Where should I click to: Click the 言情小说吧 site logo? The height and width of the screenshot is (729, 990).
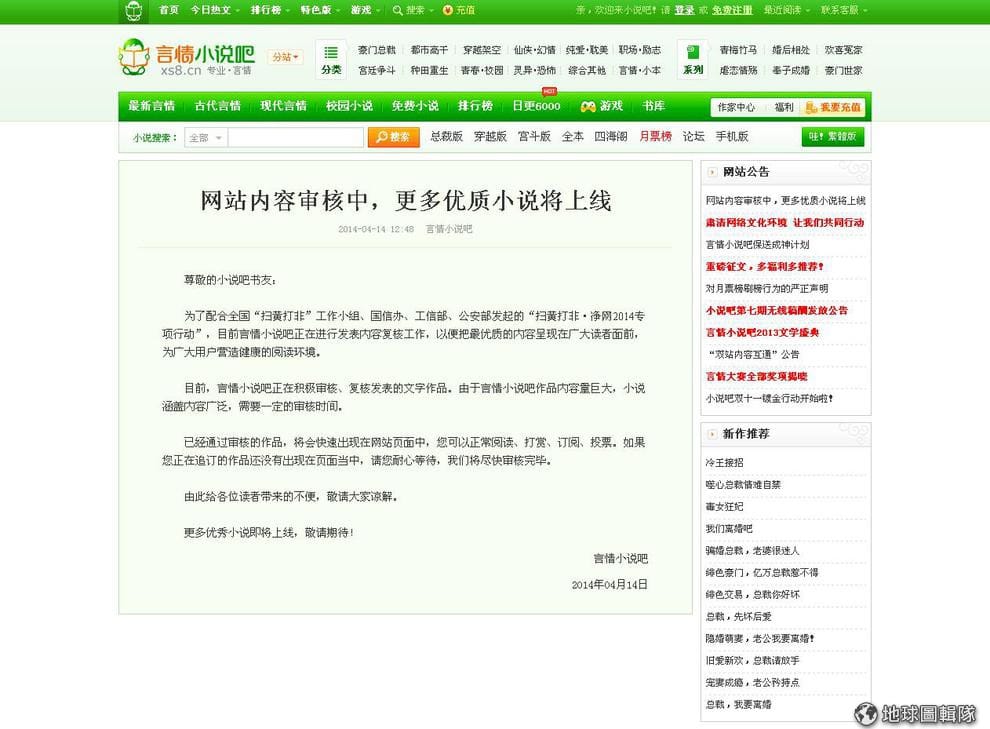click(x=186, y=58)
